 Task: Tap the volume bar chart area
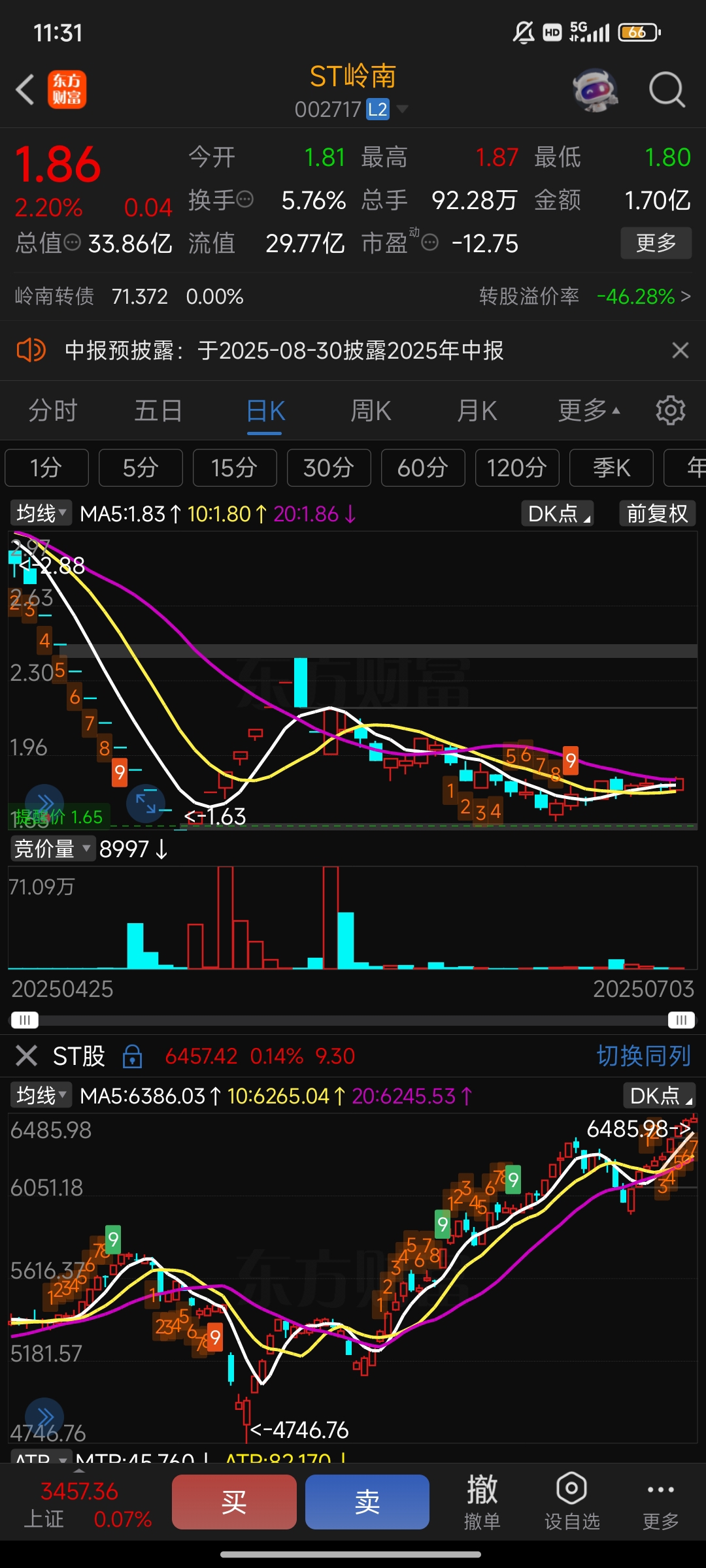(x=353, y=917)
